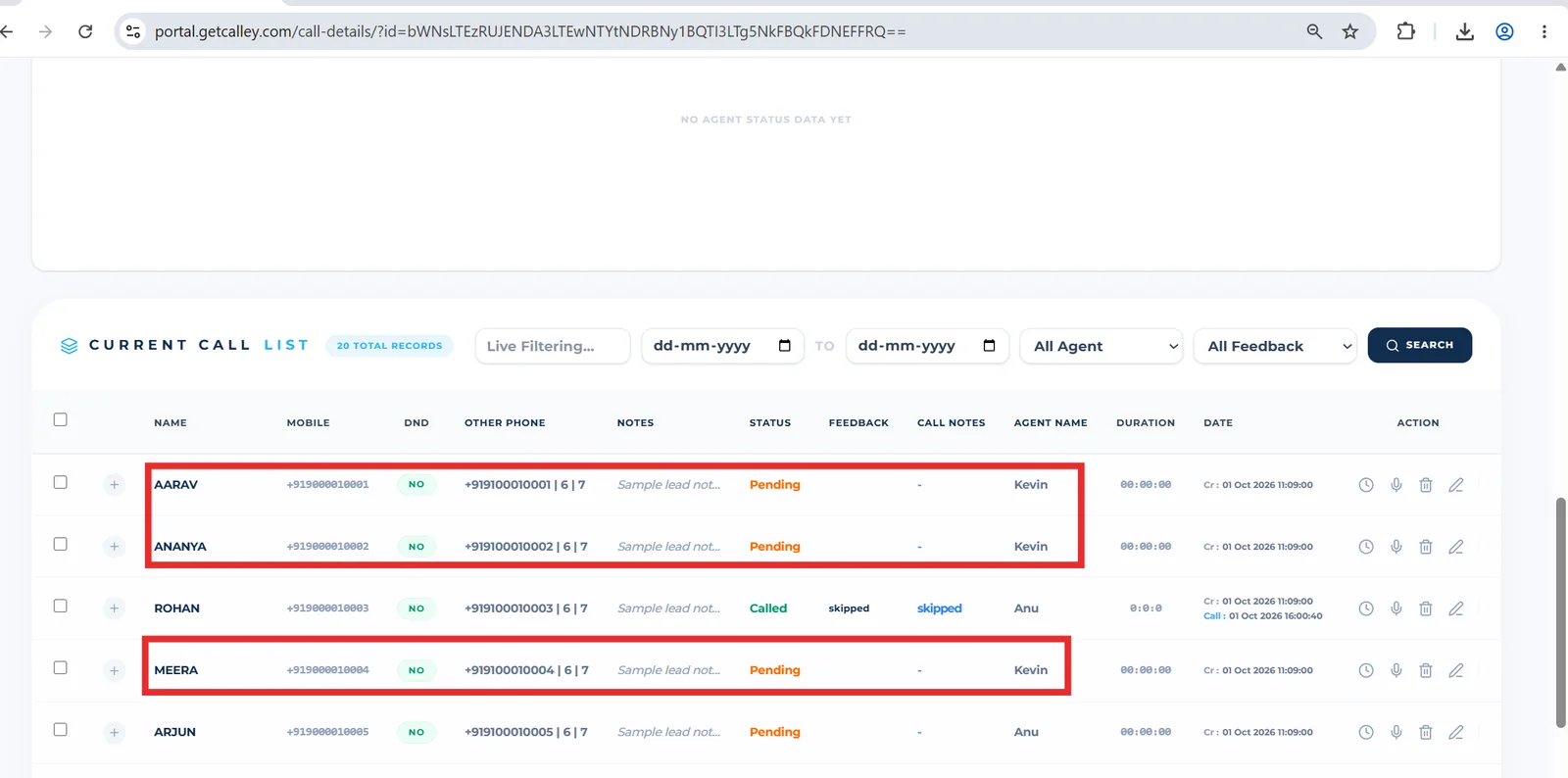Open the browser three-dot menu
This screenshot has width=1568, height=778.
click(1544, 31)
